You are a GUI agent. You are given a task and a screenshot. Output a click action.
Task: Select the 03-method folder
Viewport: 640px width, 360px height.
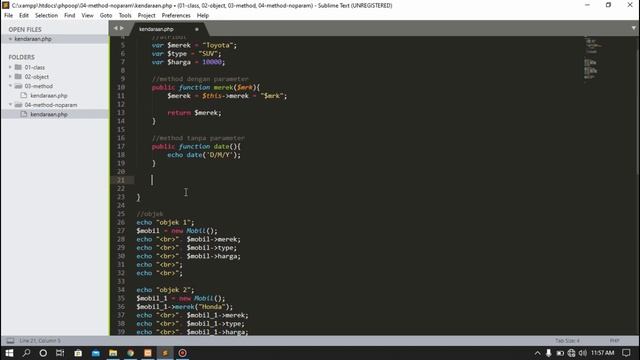click(39, 86)
